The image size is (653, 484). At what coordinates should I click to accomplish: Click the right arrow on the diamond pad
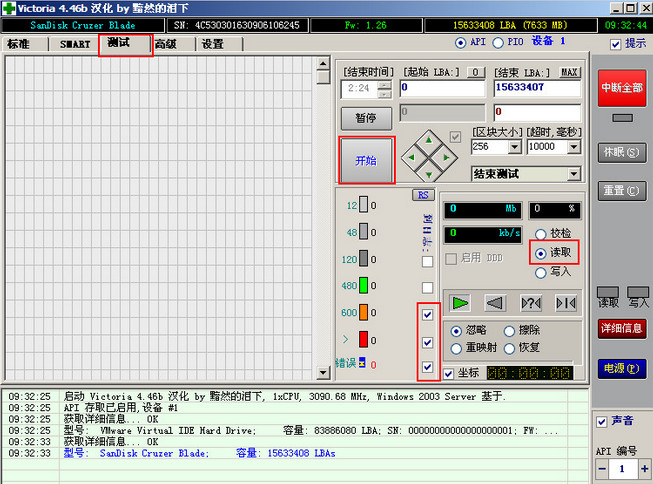(446, 156)
